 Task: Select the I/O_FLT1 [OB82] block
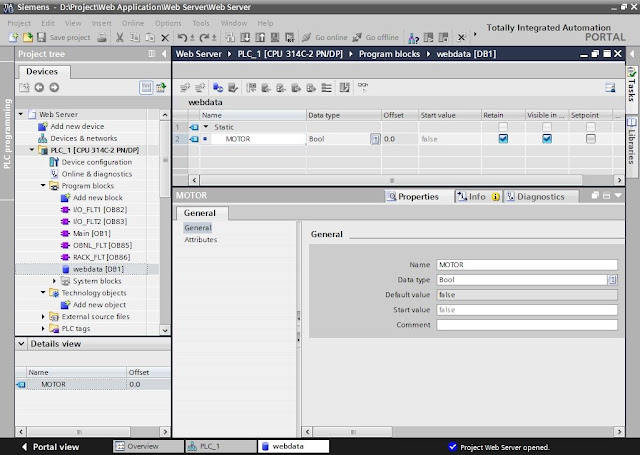click(100, 210)
